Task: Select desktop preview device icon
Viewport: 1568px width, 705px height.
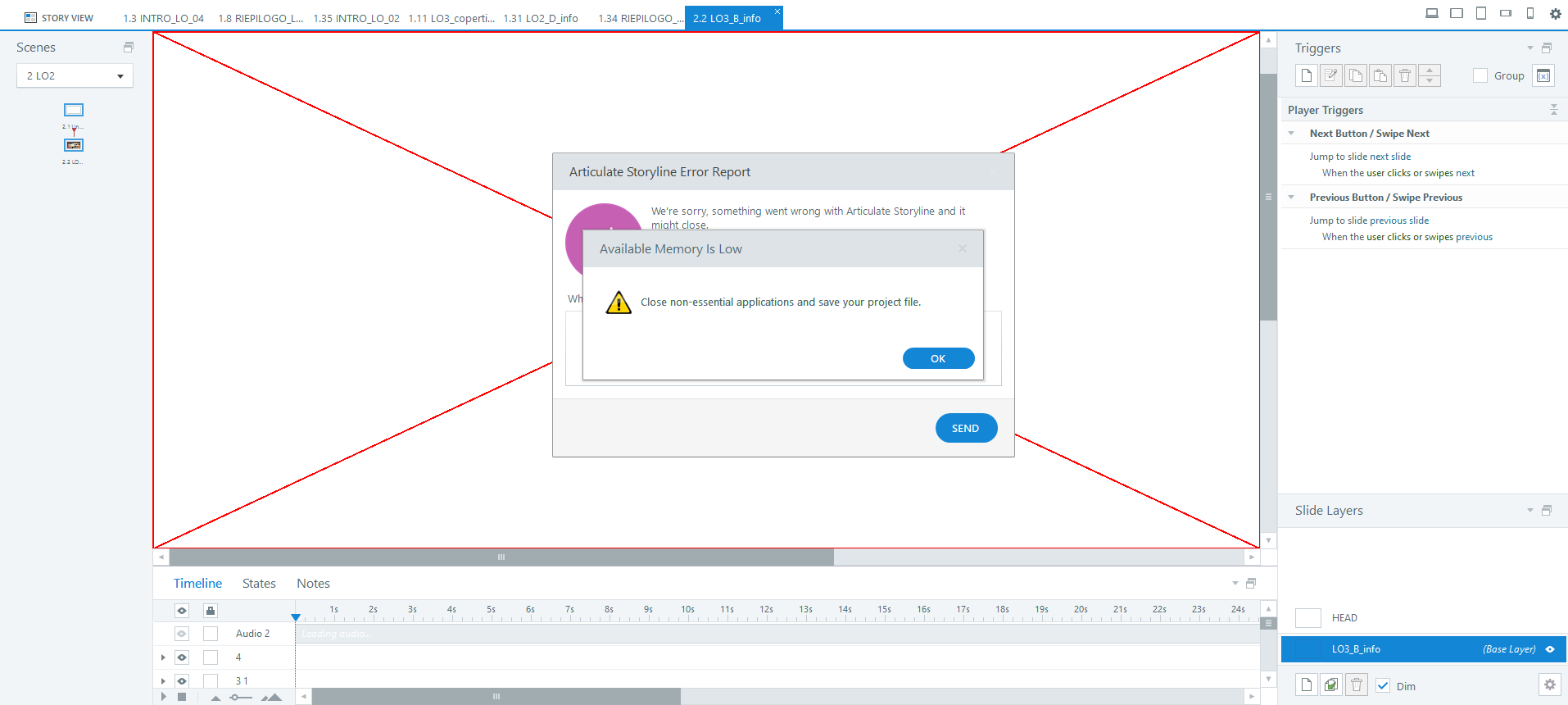Action: 1432,13
